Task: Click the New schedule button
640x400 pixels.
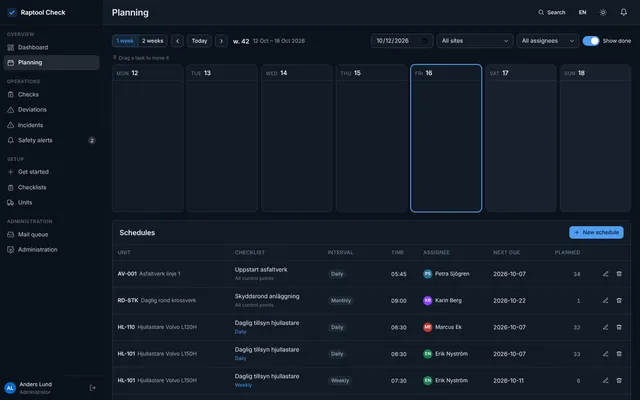Action: pyautogui.click(x=596, y=232)
